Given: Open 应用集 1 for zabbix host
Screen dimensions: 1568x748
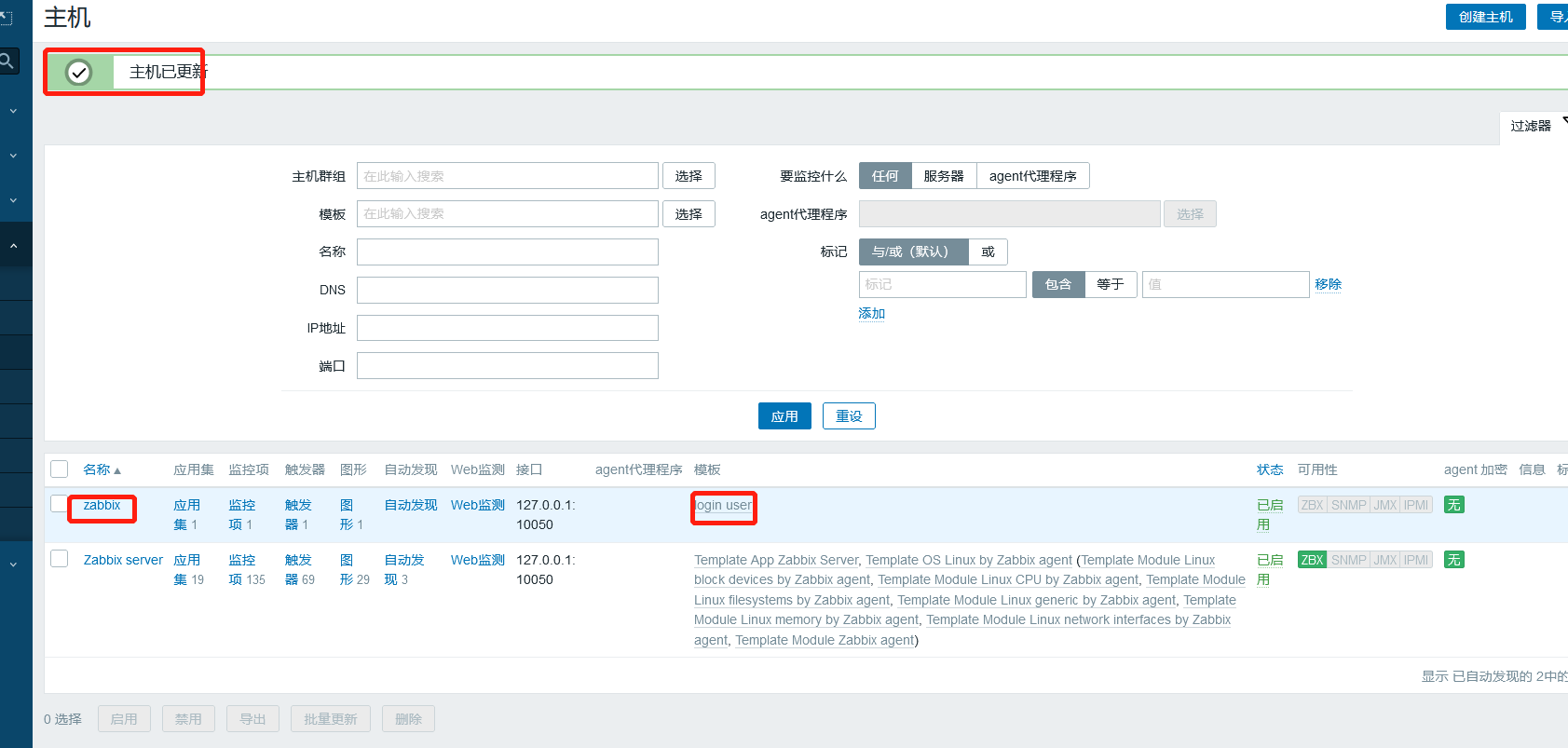Looking at the screenshot, I should tap(186, 514).
